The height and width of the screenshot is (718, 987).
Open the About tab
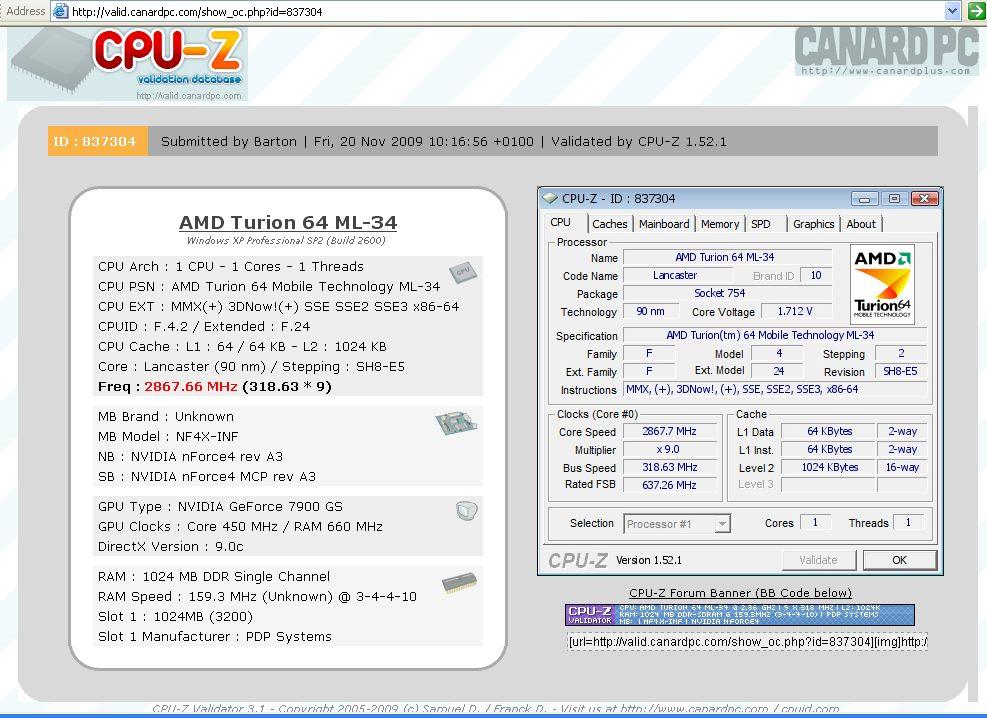click(x=861, y=224)
